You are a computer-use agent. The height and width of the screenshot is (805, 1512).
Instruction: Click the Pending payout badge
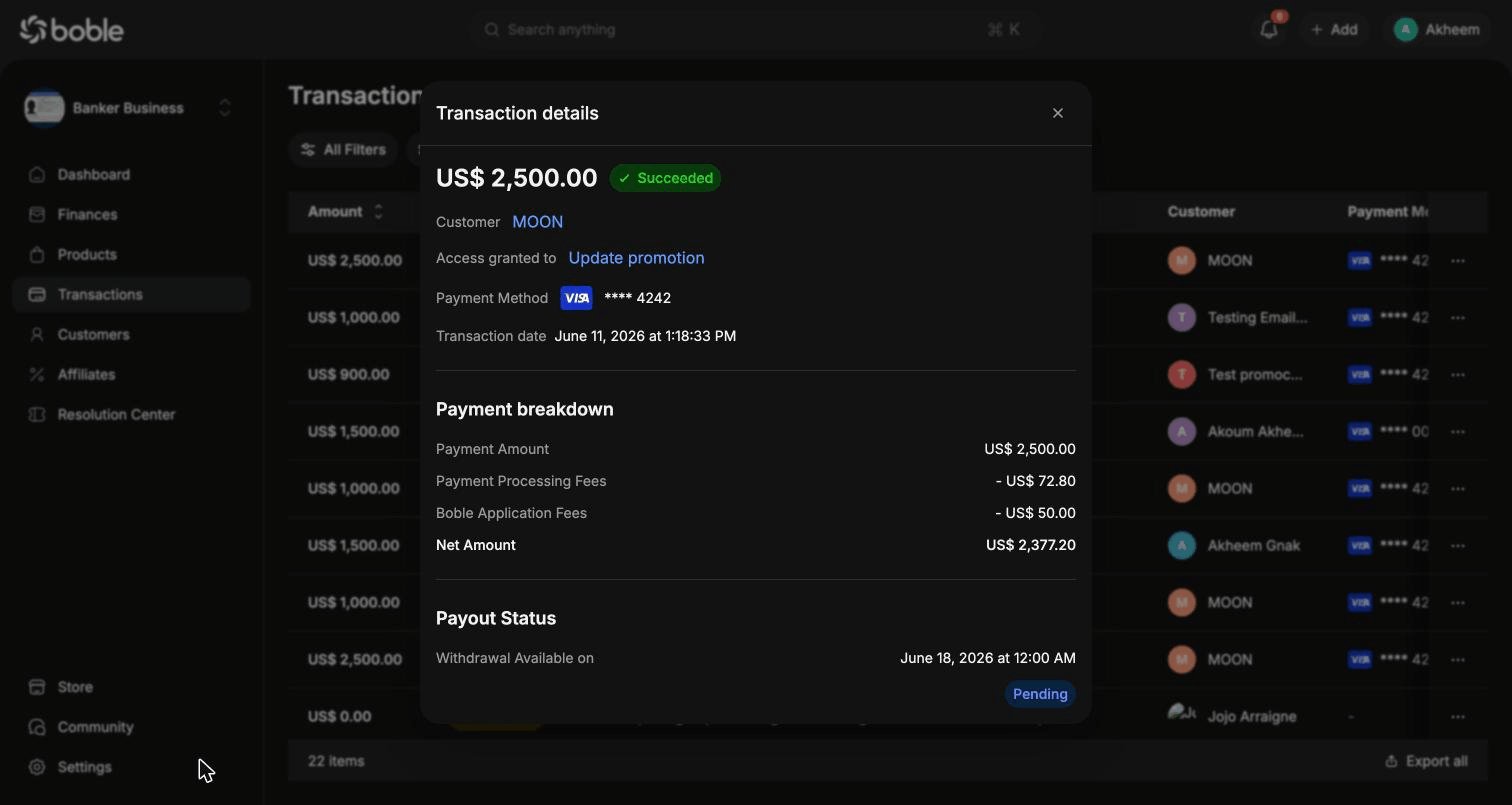pyautogui.click(x=1040, y=694)
